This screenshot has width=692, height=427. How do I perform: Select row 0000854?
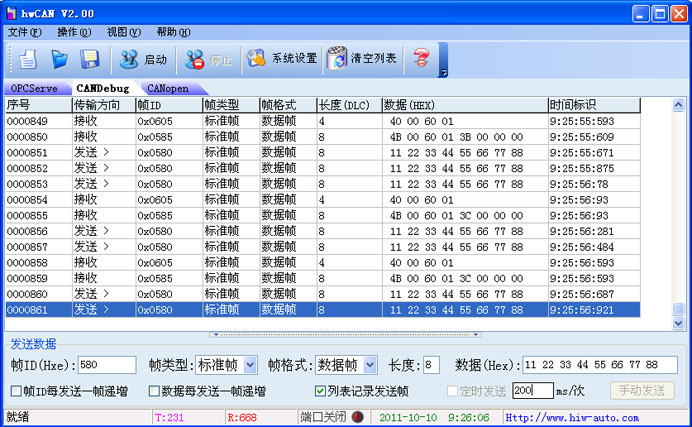323,200
